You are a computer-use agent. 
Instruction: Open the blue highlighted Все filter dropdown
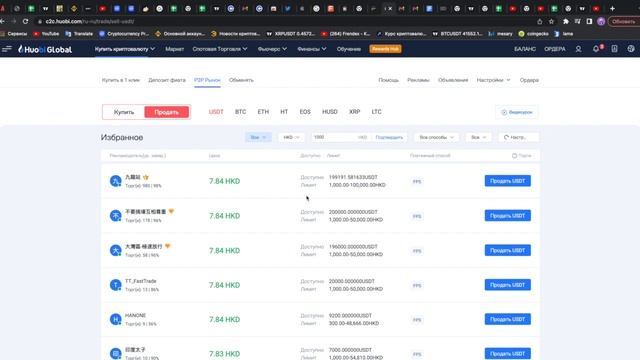pos(258,137)
